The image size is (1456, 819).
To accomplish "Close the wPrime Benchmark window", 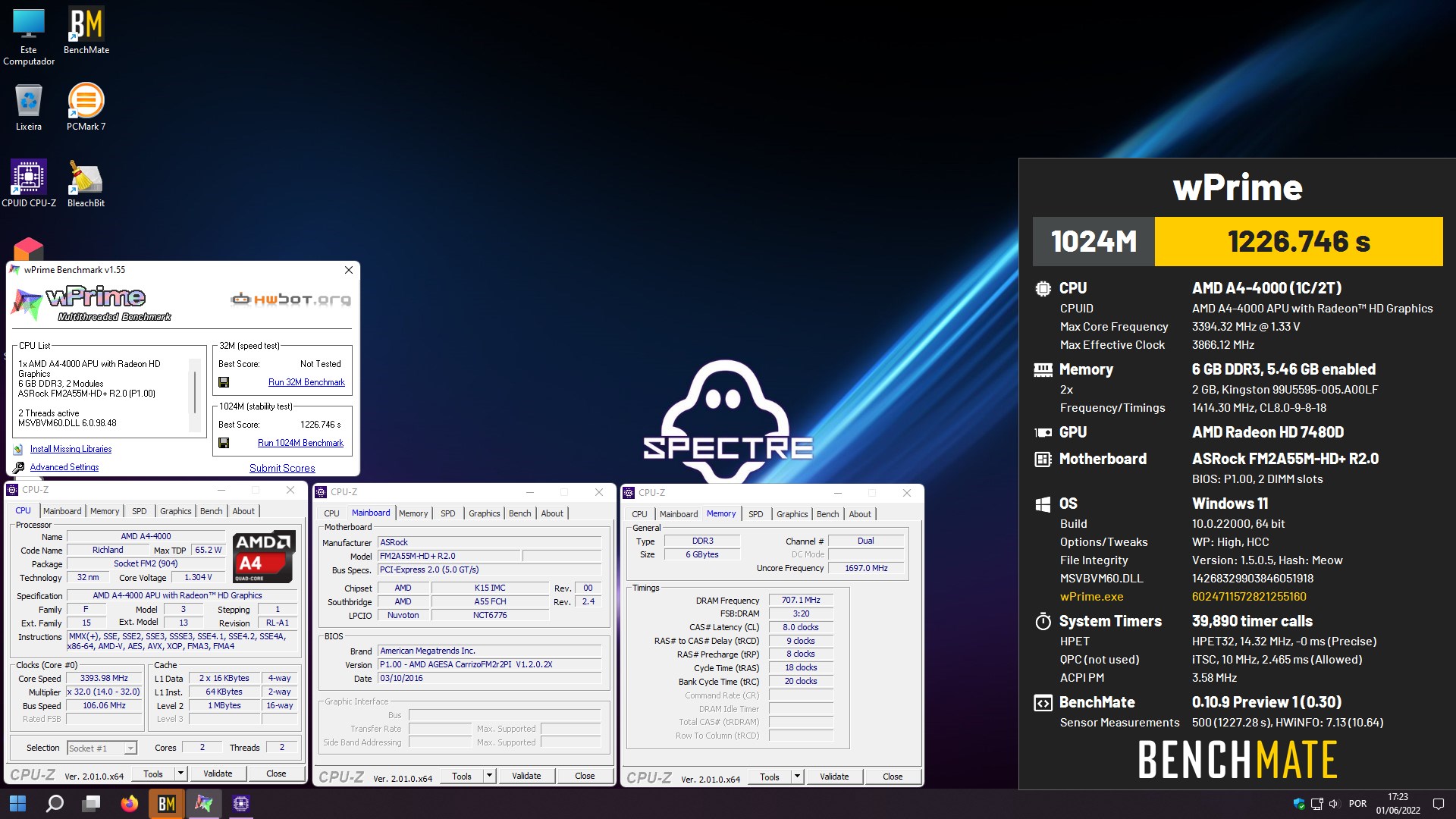I will click(349, 270).
